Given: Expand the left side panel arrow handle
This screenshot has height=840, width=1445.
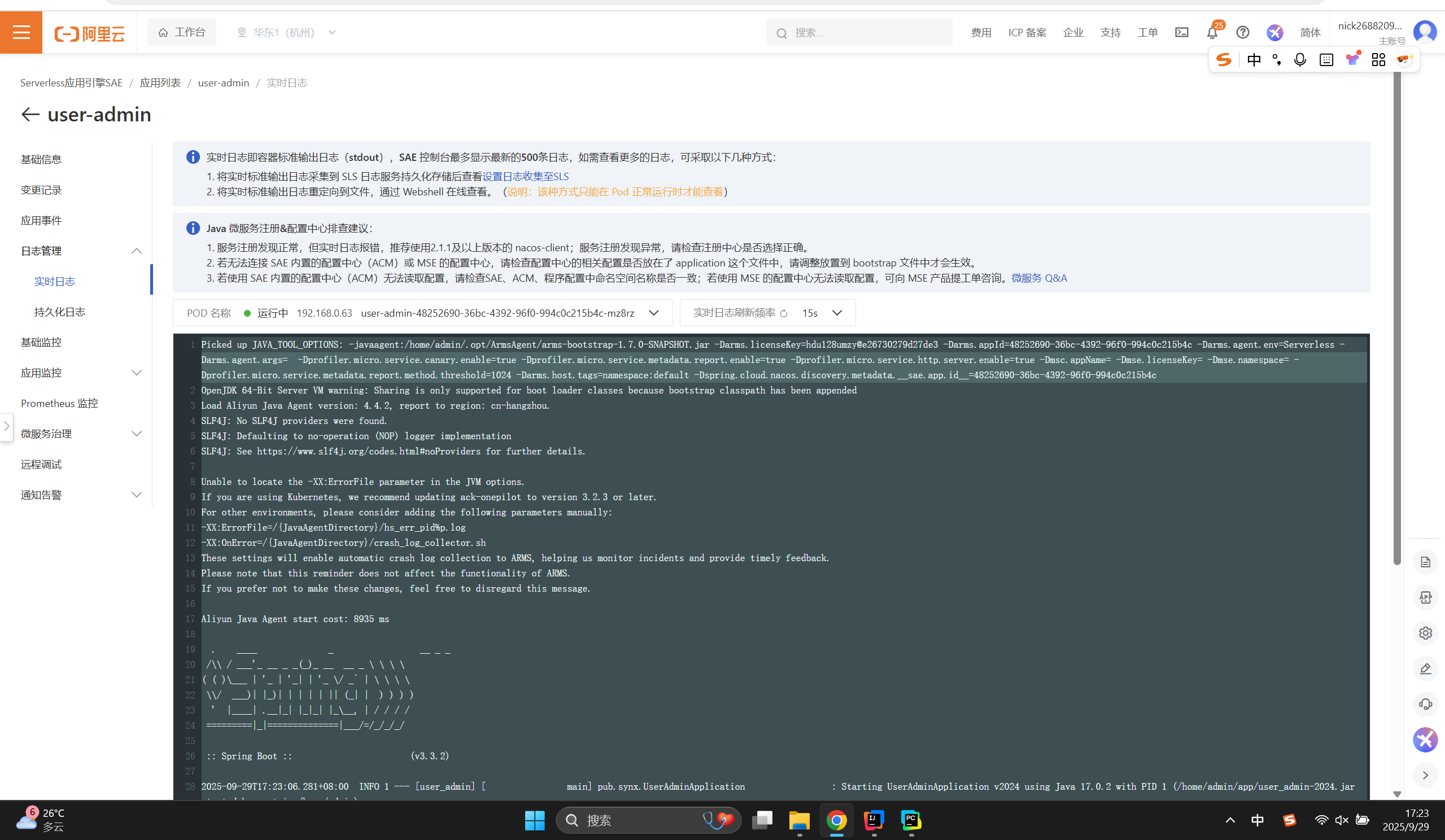Looking at the screenshot, I should (6, 426).
